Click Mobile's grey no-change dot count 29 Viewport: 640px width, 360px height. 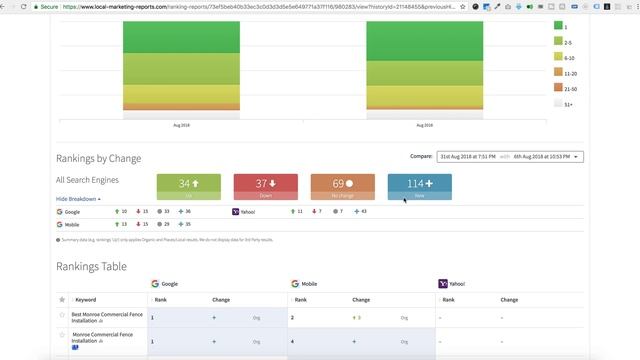(163, 224)
